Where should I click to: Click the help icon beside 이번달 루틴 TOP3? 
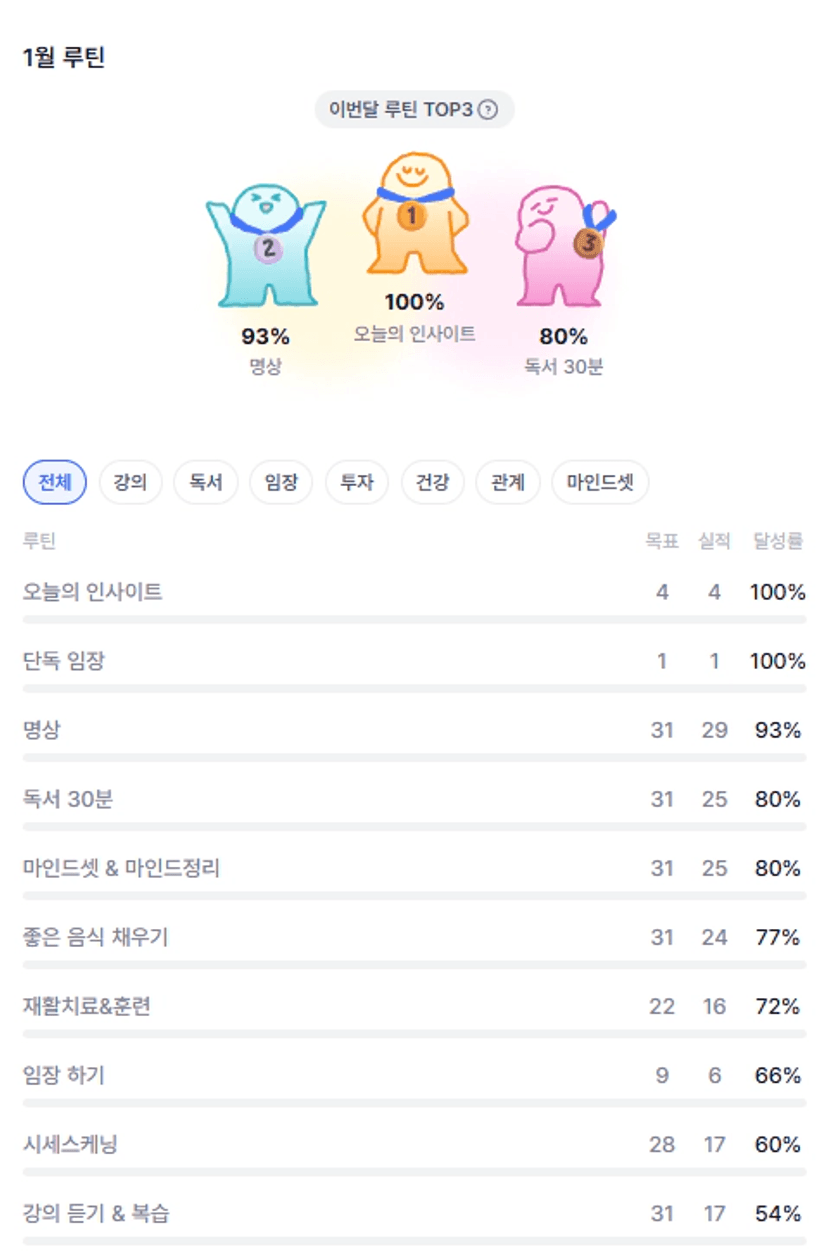pyautogui.click(x=488, y=110)
